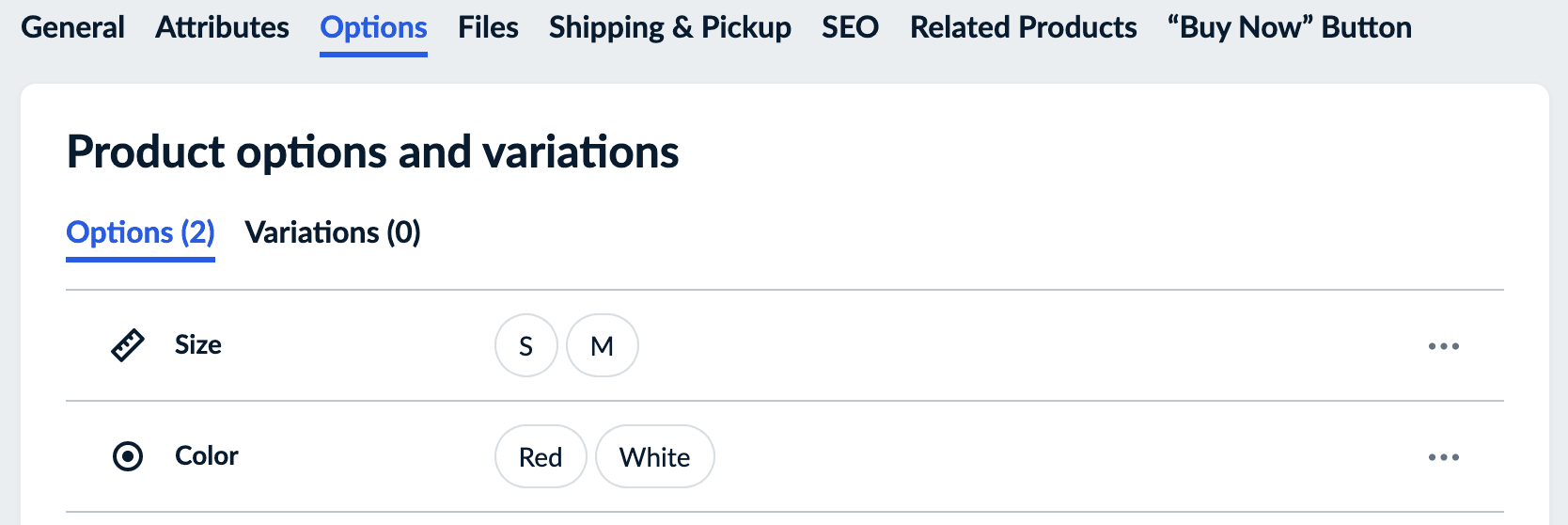1568x525 pixels.
Task: Click the Color option name
Action: click(207, 456)
